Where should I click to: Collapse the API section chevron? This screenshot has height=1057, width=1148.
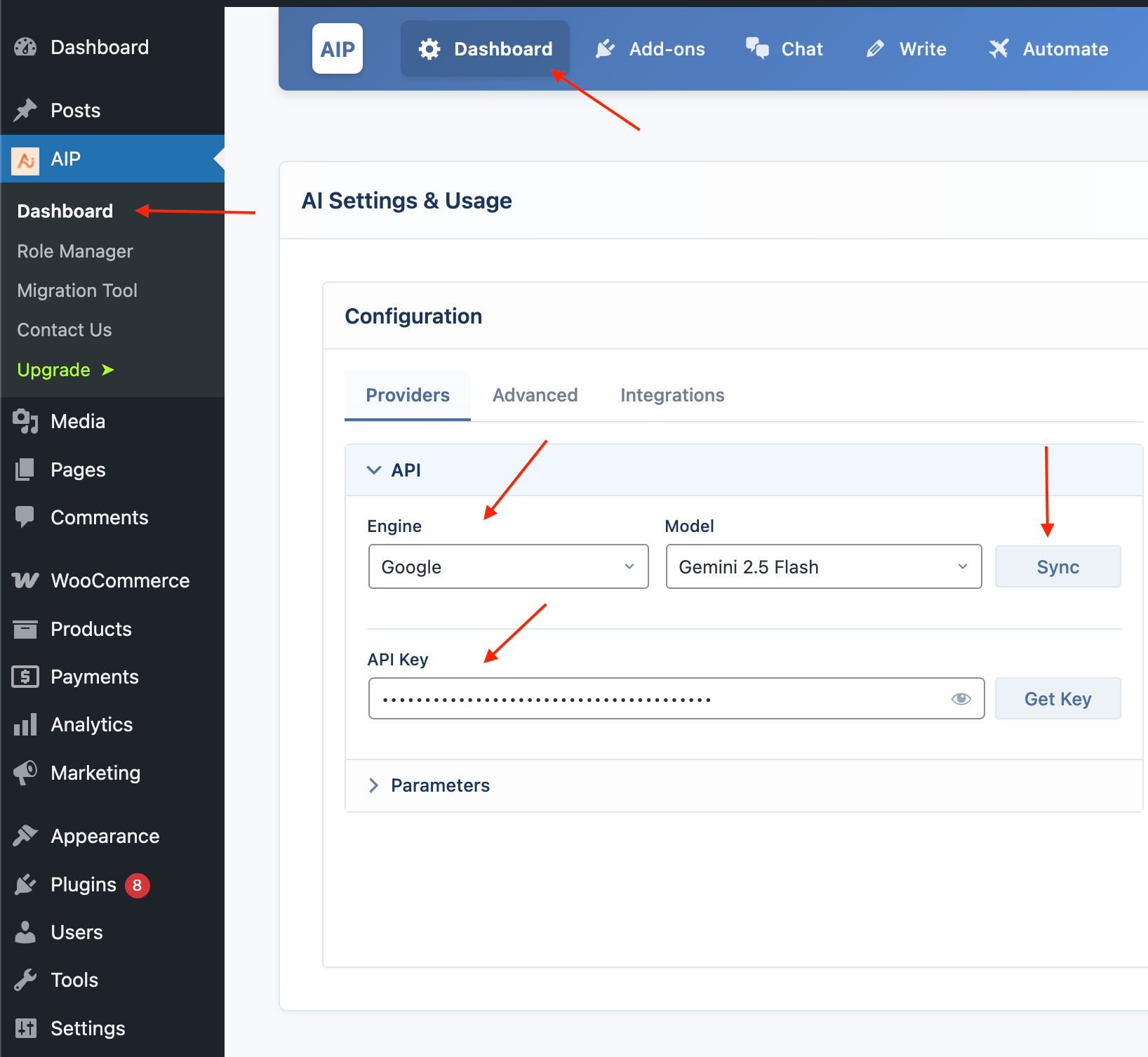click(374, 470)
